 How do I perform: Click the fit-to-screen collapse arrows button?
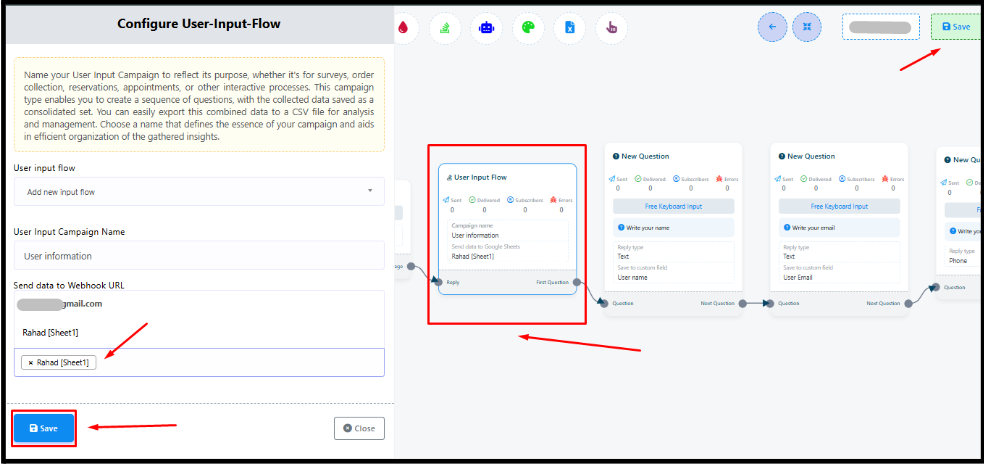tap(806, 27)
